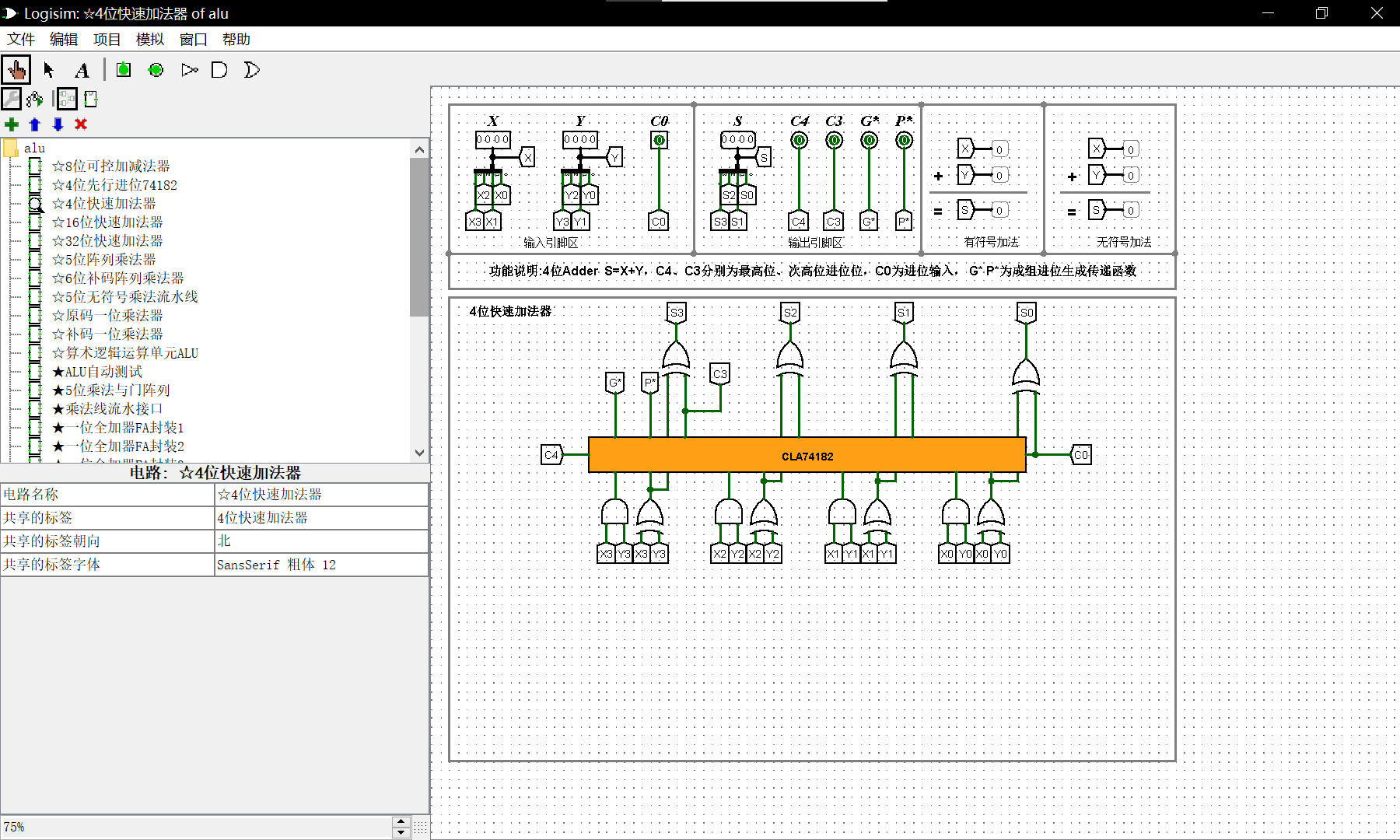Viewport: 1400px width, 840px height.
Task: Select ★乘法线流水接口 circuit
Action: tap(107, 408)
